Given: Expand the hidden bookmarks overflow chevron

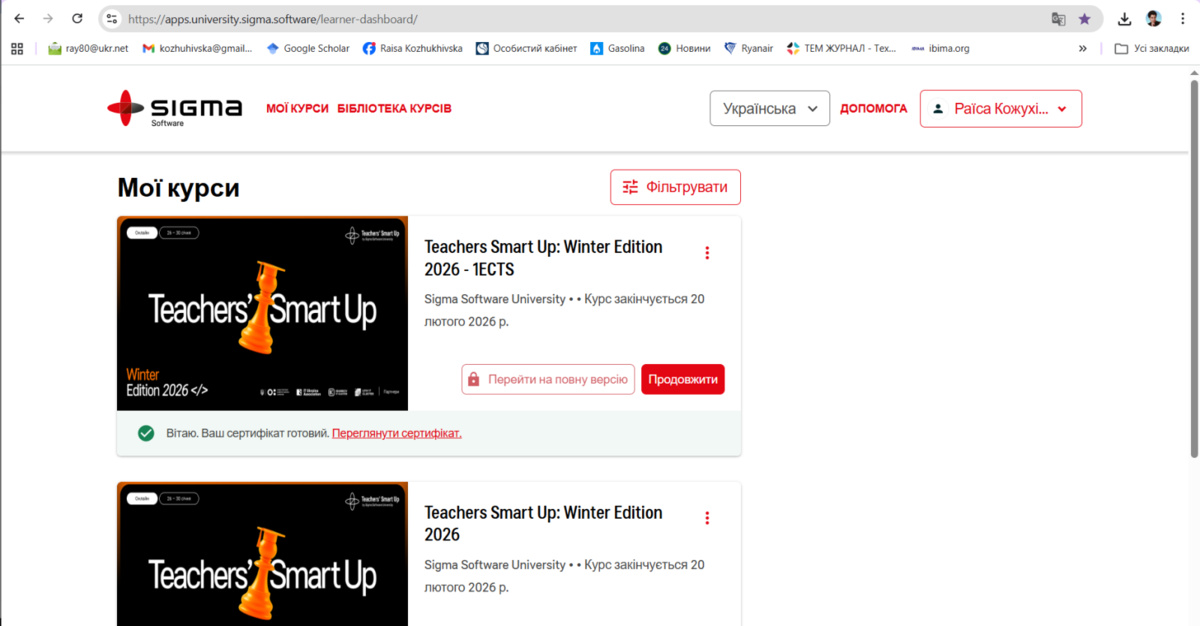Looking at the screenshot, I should pyautogui.click(x=1082, y=48).
